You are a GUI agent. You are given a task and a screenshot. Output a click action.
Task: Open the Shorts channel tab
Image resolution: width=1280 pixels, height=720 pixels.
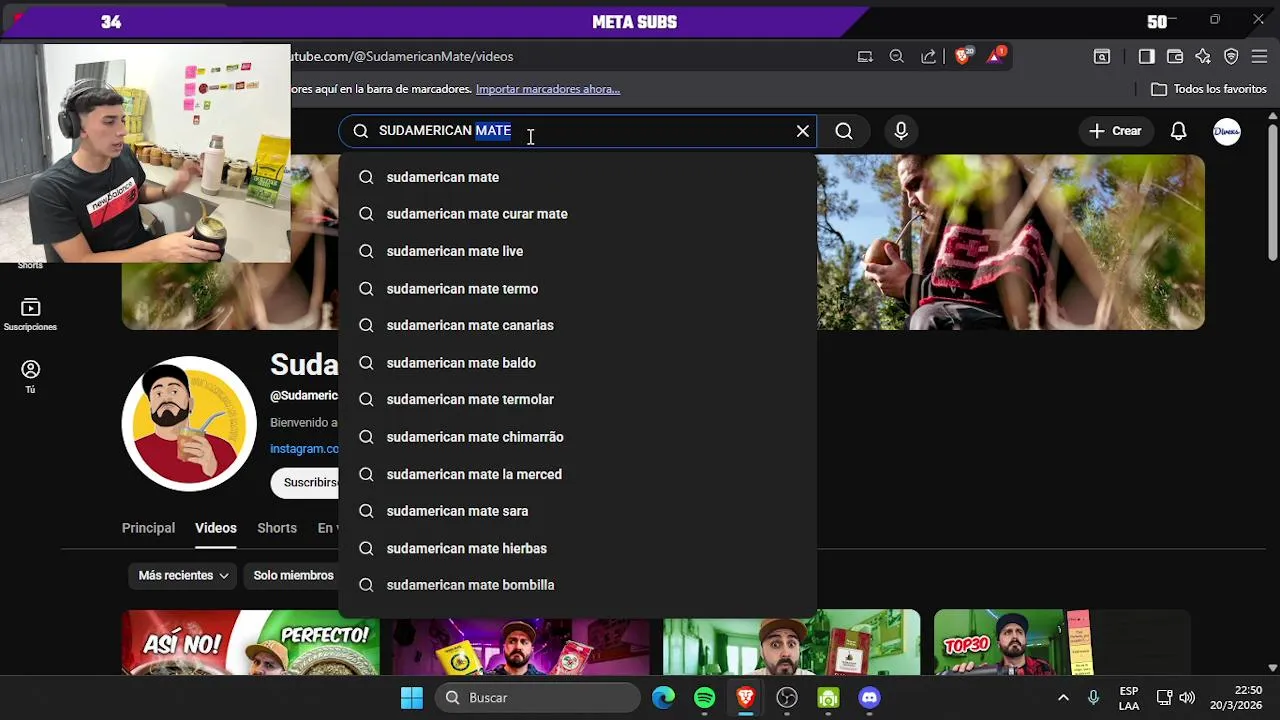pyautogui.click(x=277, y=528)
